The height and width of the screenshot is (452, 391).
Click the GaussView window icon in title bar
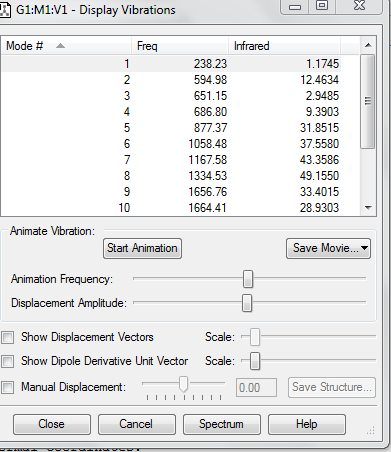[5, 10]
